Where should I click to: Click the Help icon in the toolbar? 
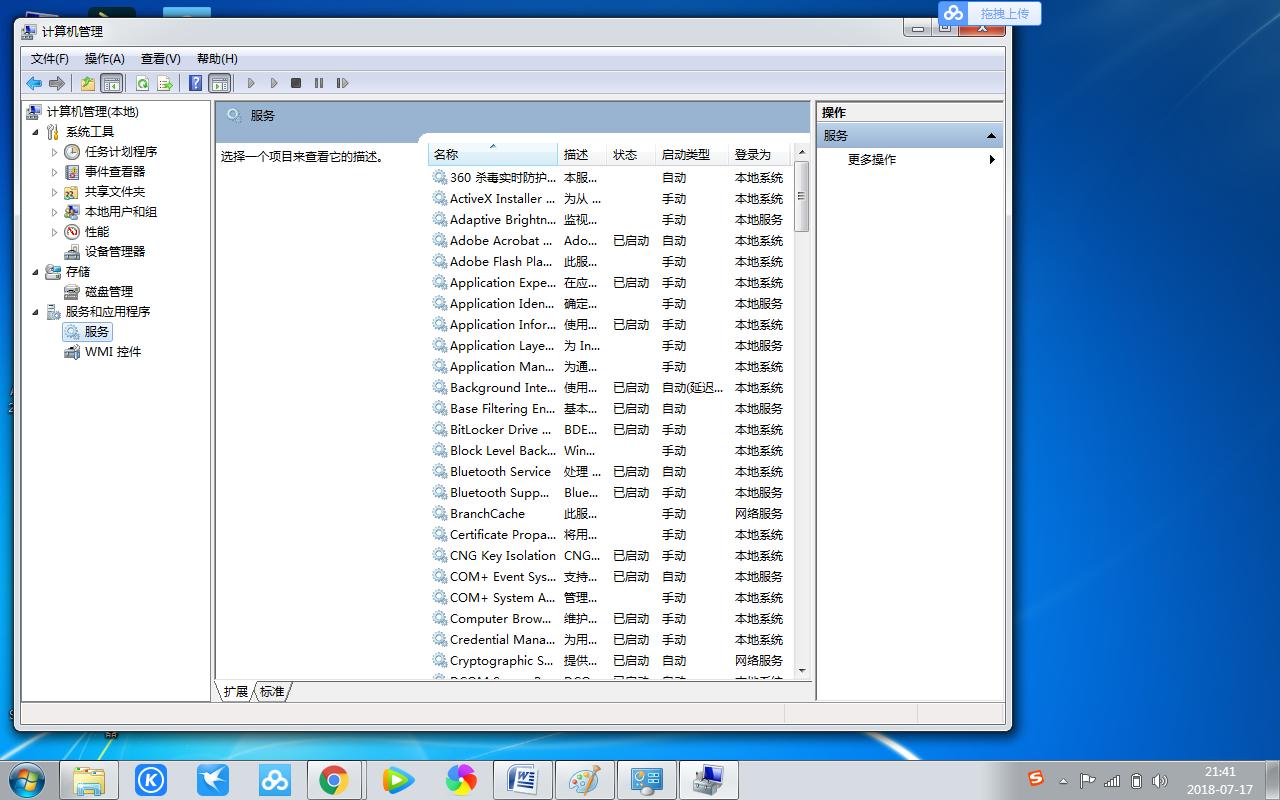(196, 83)
